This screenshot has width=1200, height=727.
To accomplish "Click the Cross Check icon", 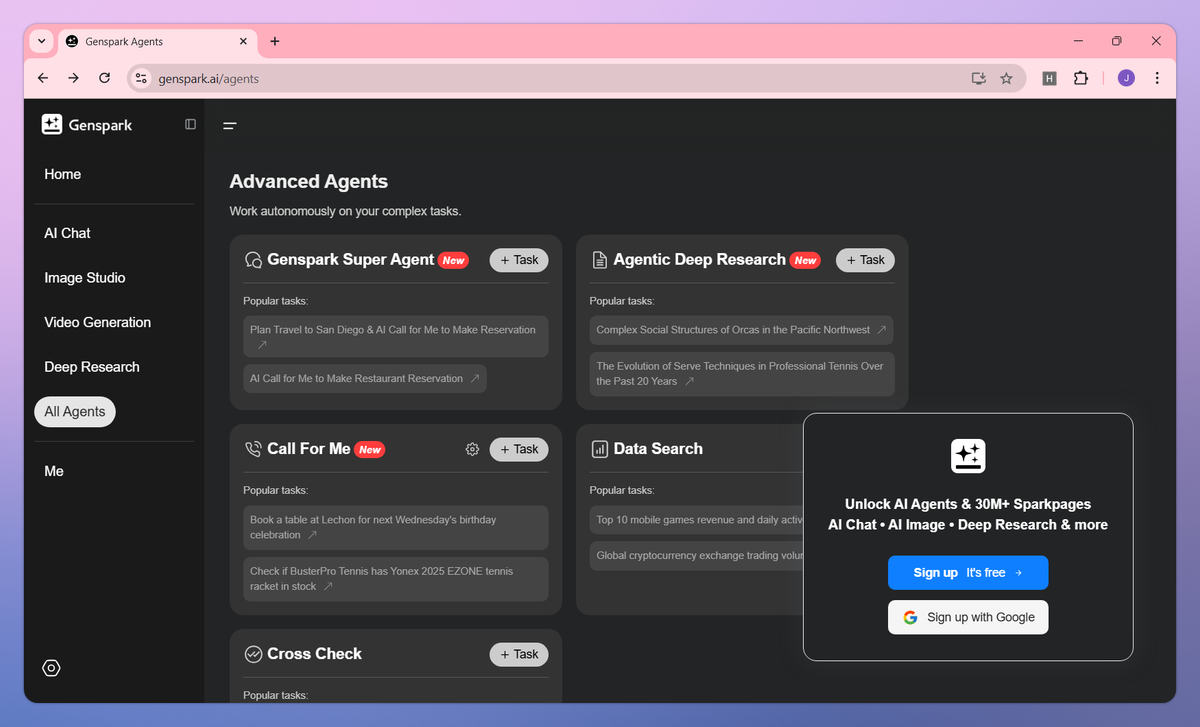I will [253, 654].
